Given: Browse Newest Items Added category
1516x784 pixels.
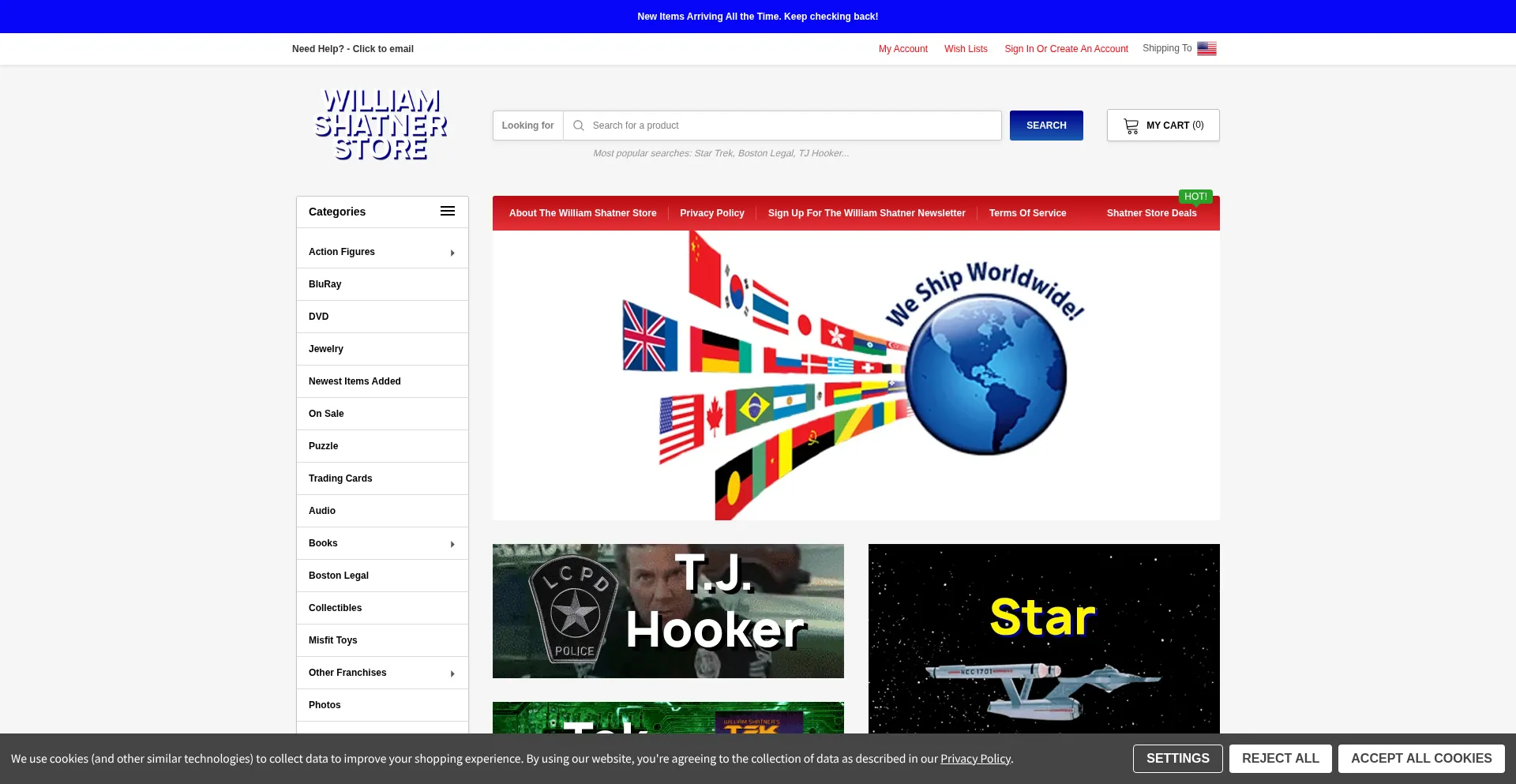Looking at the screenshot, I should (382, 381).
